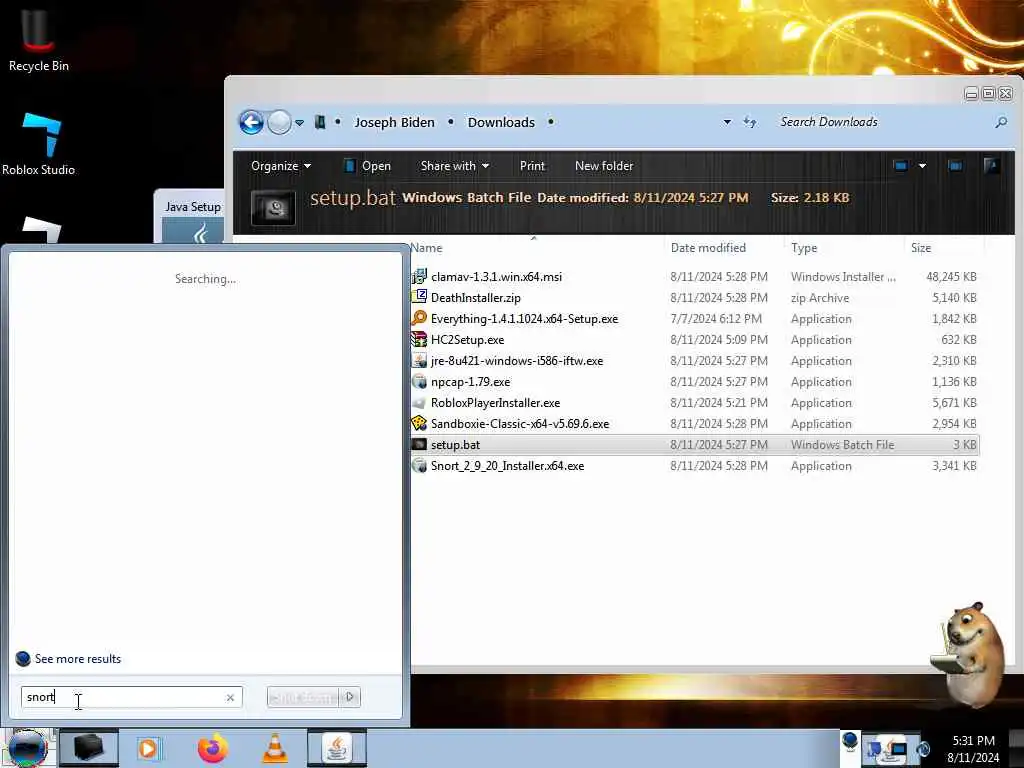Launch Firefox from the taskbar

212,748
